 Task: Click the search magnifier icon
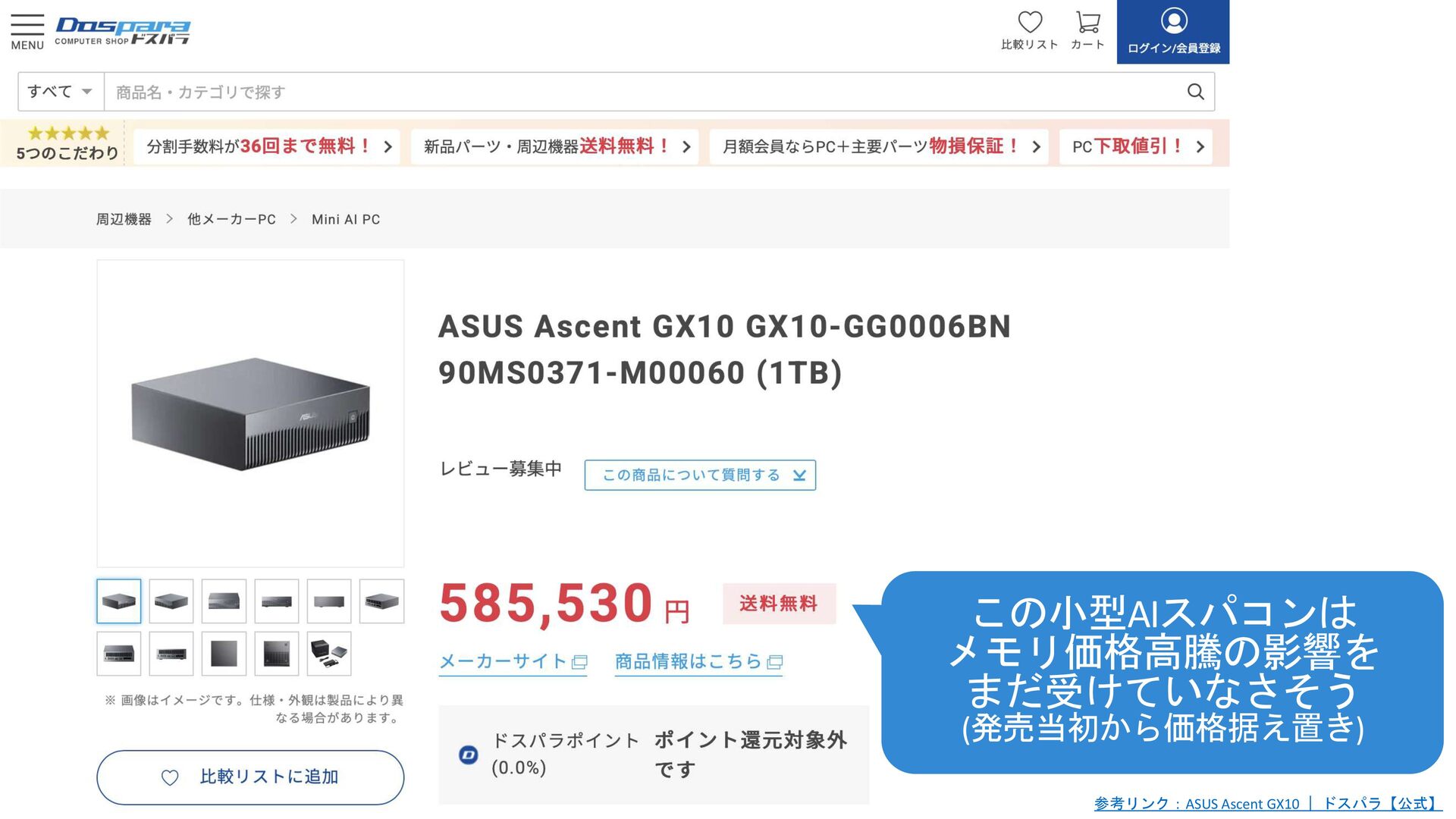(x=1195, y=92)
